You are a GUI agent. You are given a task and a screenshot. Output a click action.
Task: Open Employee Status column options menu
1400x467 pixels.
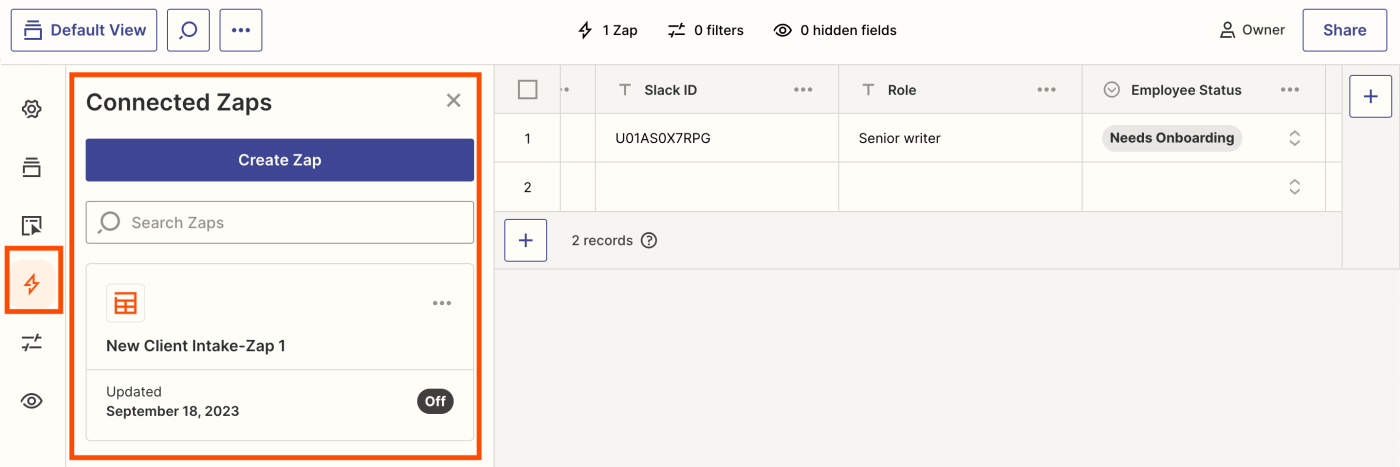pos(1290,90)
